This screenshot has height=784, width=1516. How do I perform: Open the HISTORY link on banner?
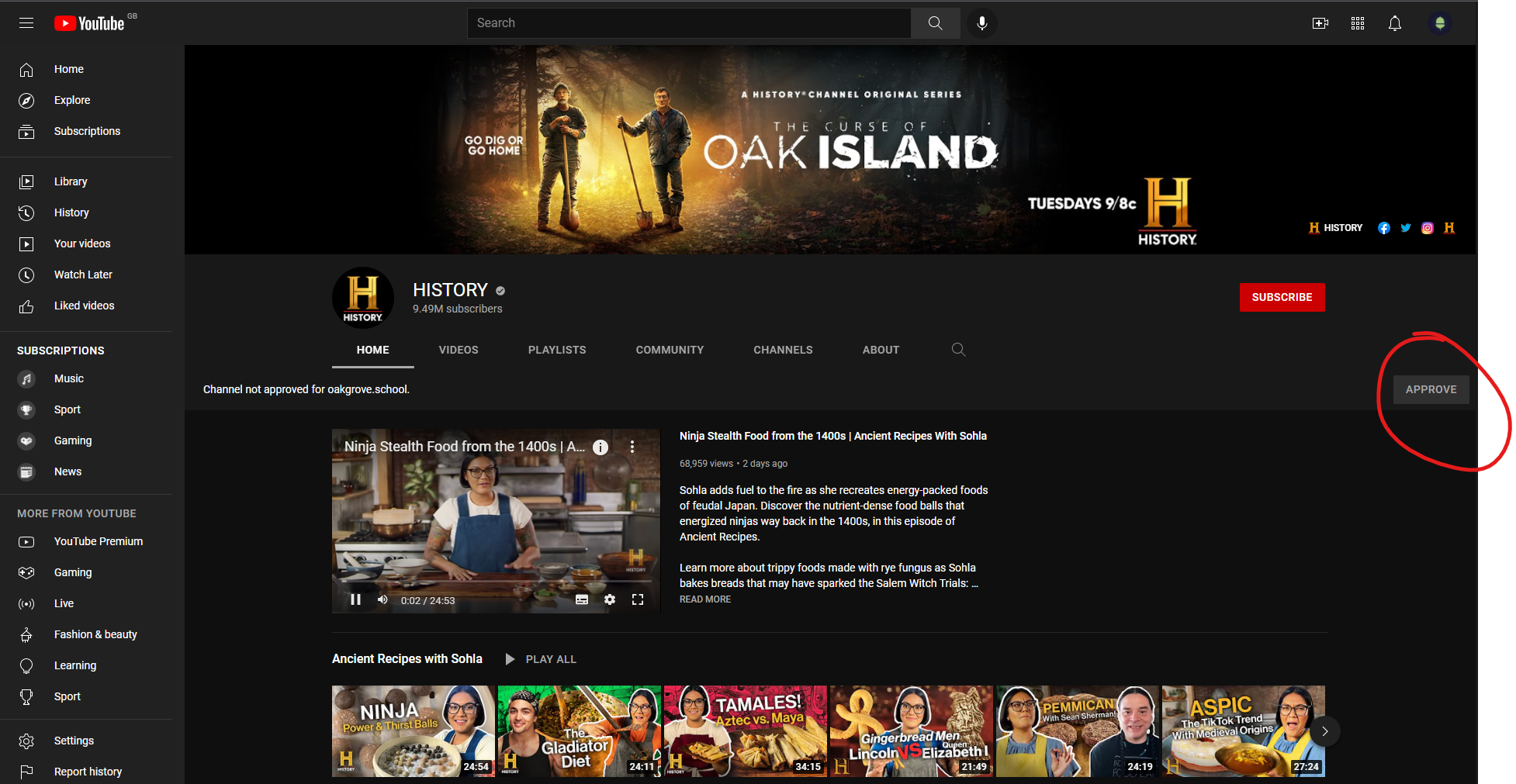click(x=1335, y=228)
